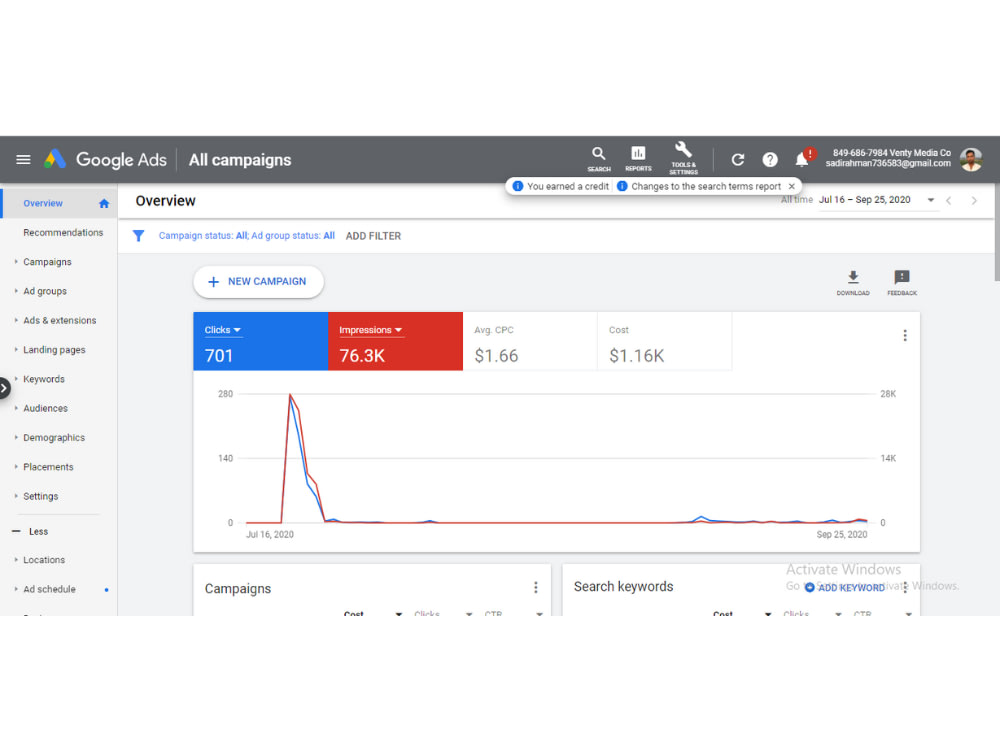
Task: Click the blue filter funnel icon
Action: click(x=138, y=236)
